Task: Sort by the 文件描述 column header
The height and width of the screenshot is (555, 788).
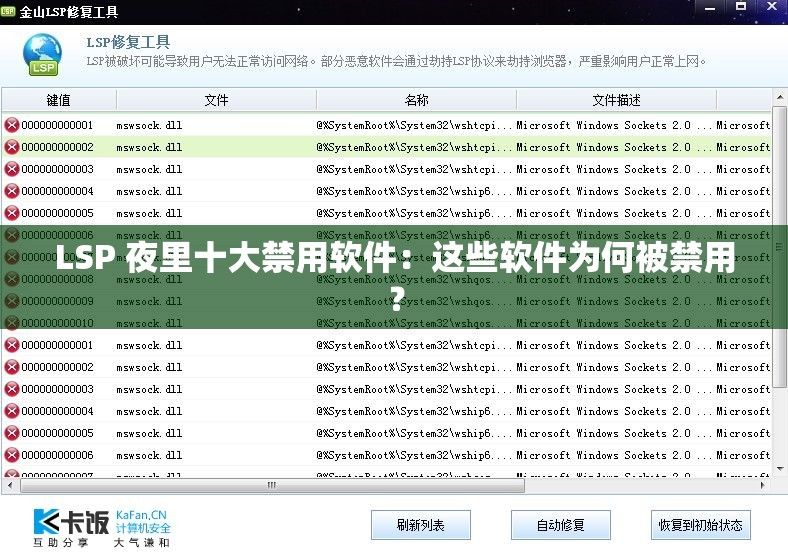Action: pyautogui.click(x=617, y=100)
